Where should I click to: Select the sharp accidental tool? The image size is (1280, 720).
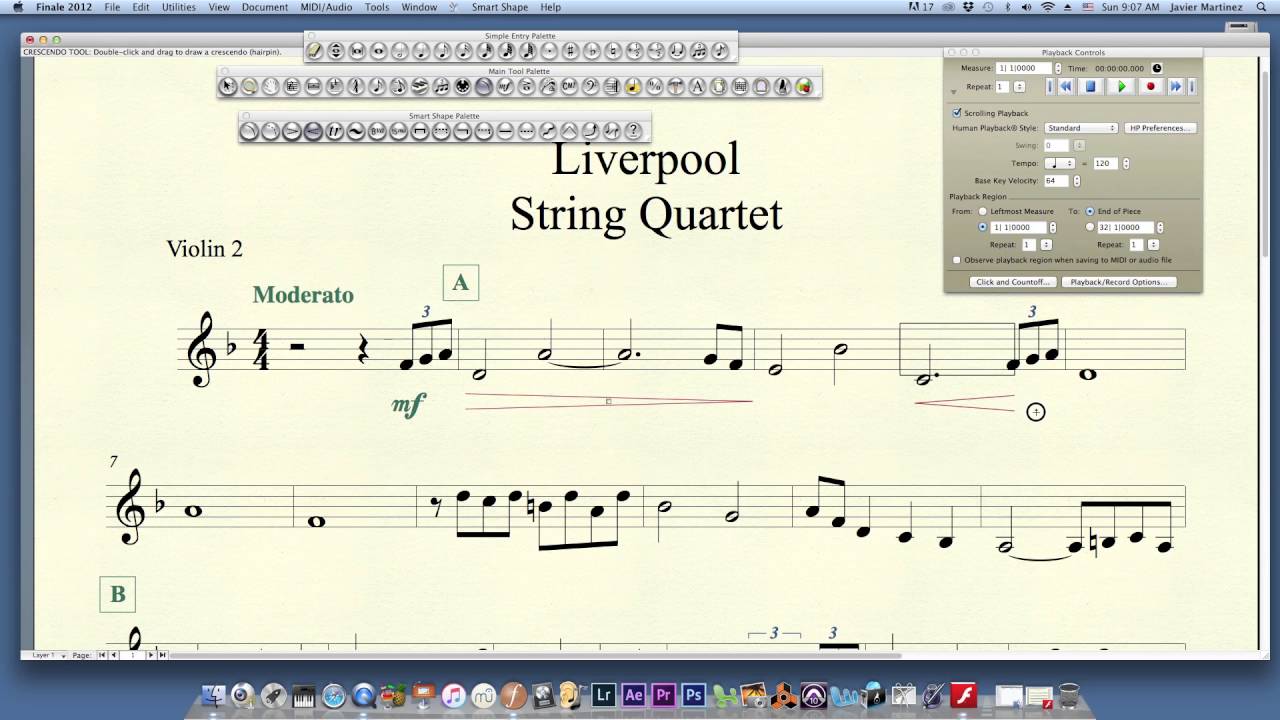tap(570, 51)
